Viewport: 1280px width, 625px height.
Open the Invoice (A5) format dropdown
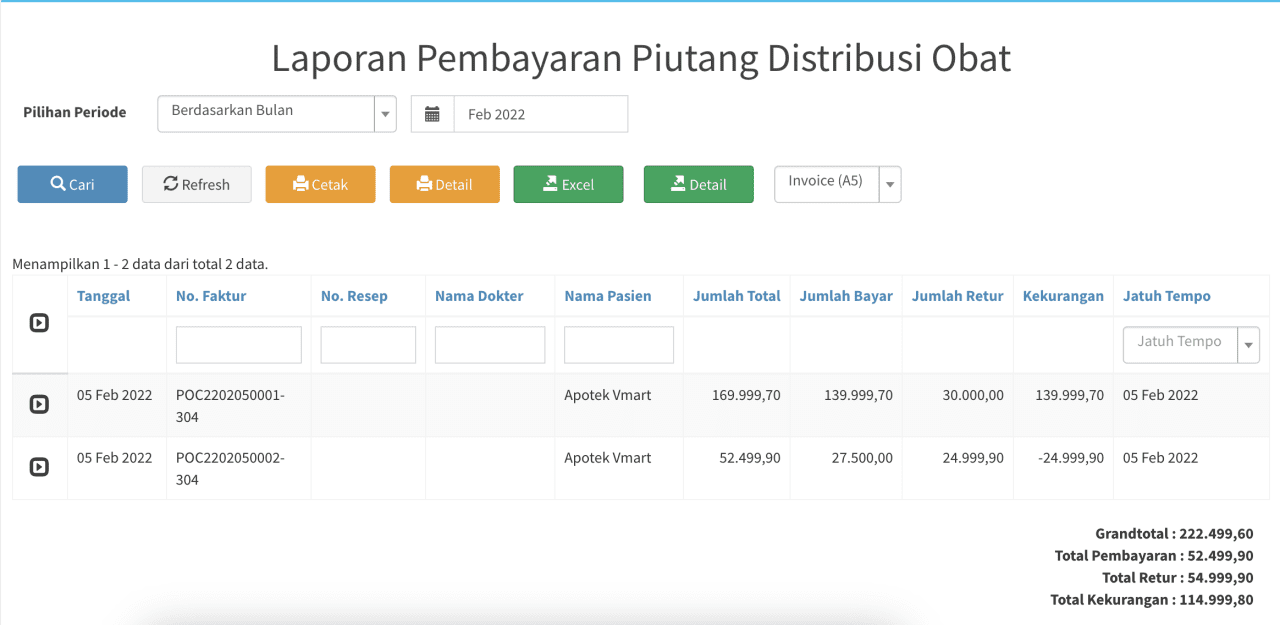coord(838,184)
